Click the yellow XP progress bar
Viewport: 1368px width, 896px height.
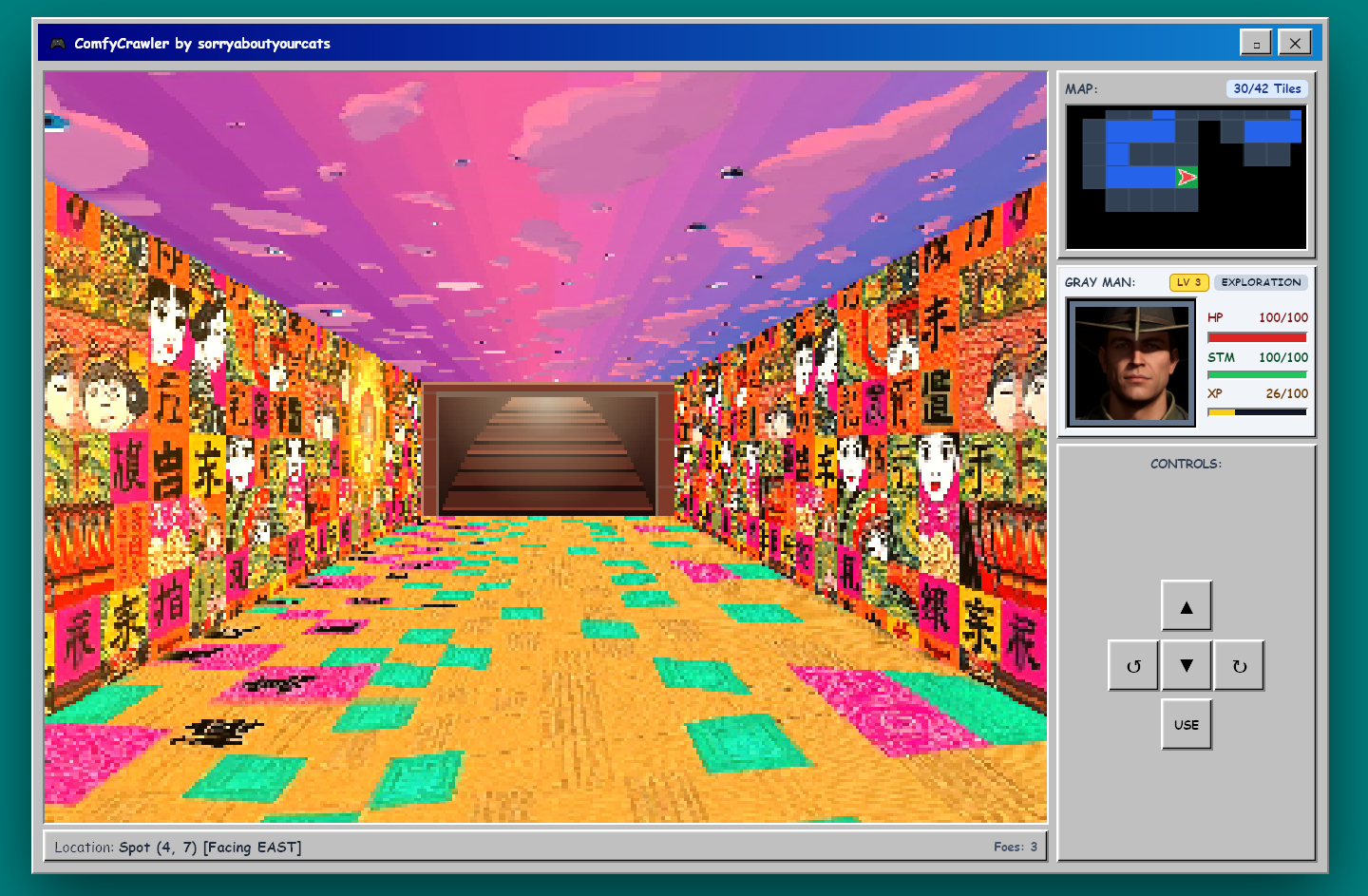pyautogui.click(x=1257, y=412)
